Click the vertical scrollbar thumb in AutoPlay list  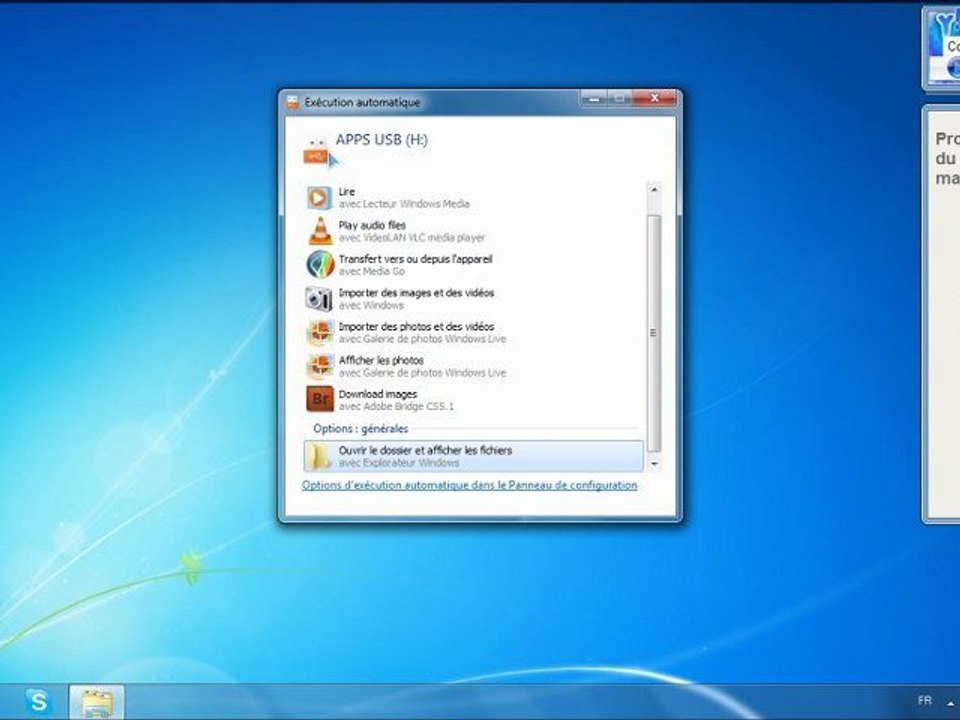(654, 333)
